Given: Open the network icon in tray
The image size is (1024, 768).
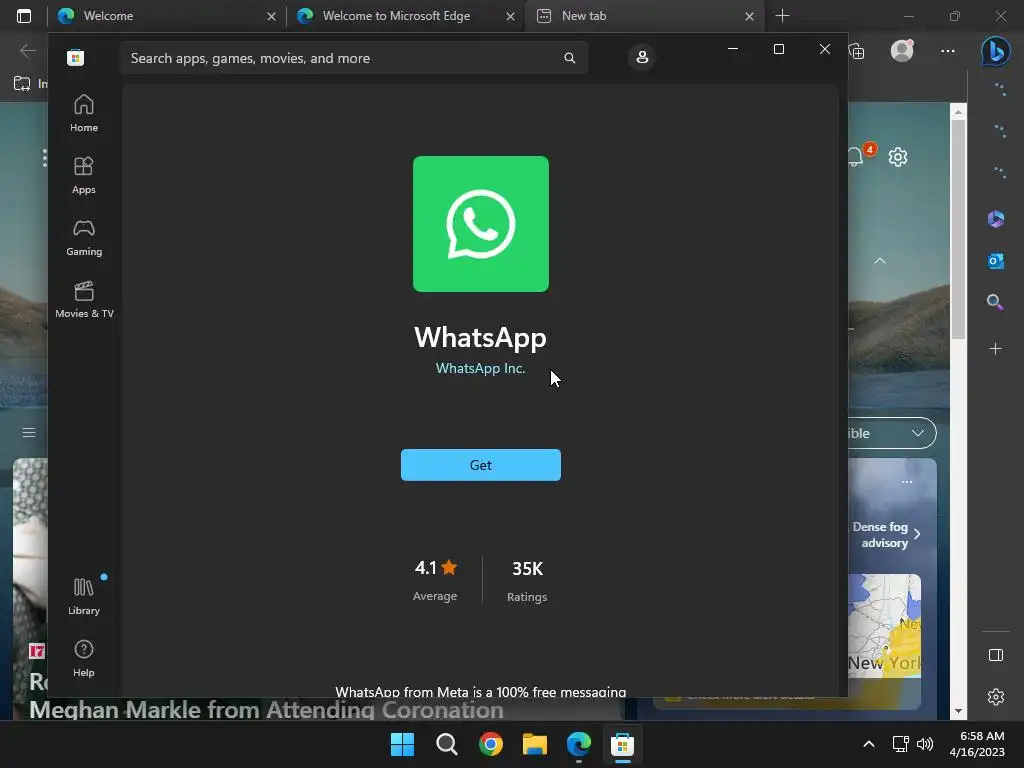Looking at the screenshot, I should click(x=901, y=744).
